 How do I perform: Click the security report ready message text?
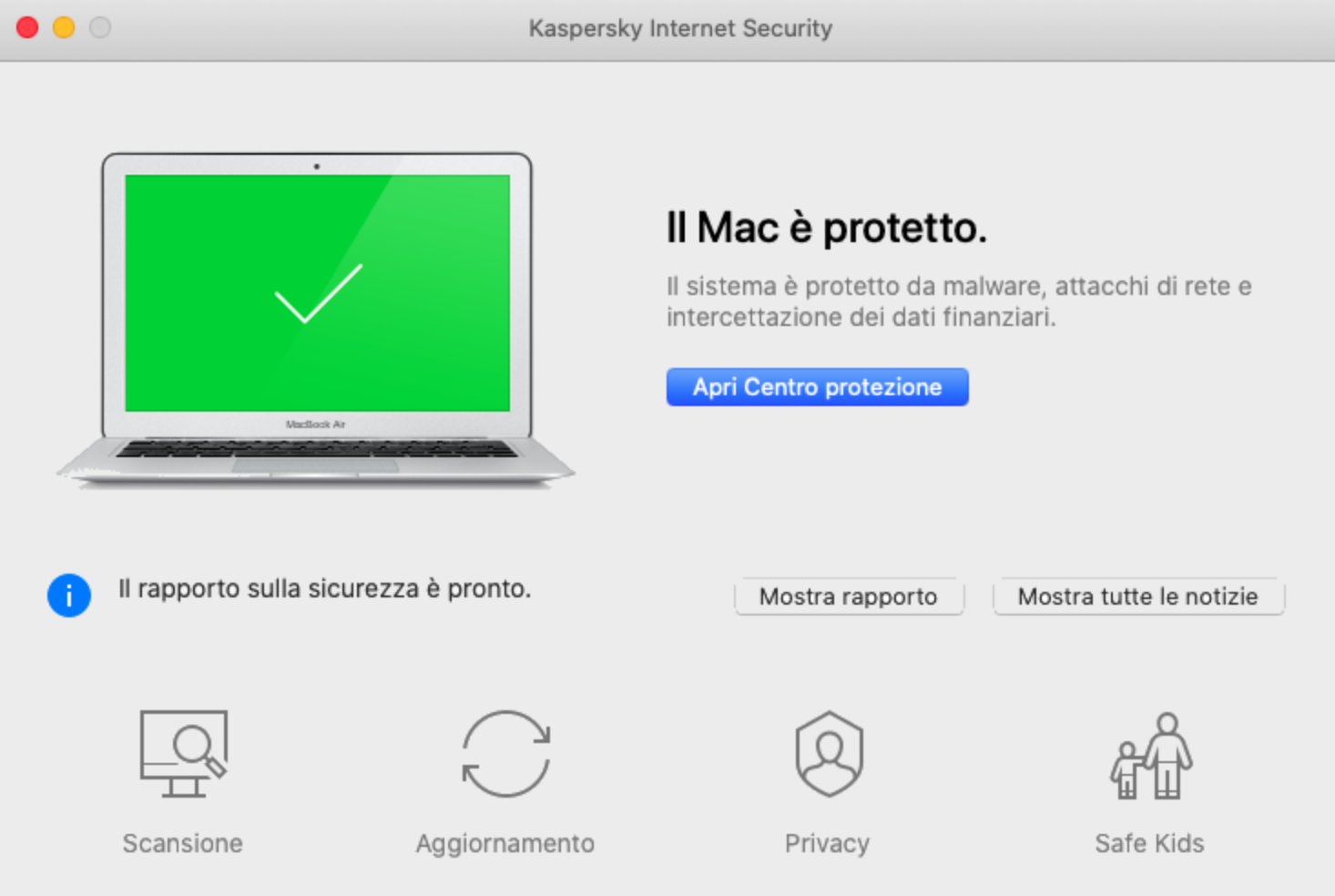(x=324, y=588)
